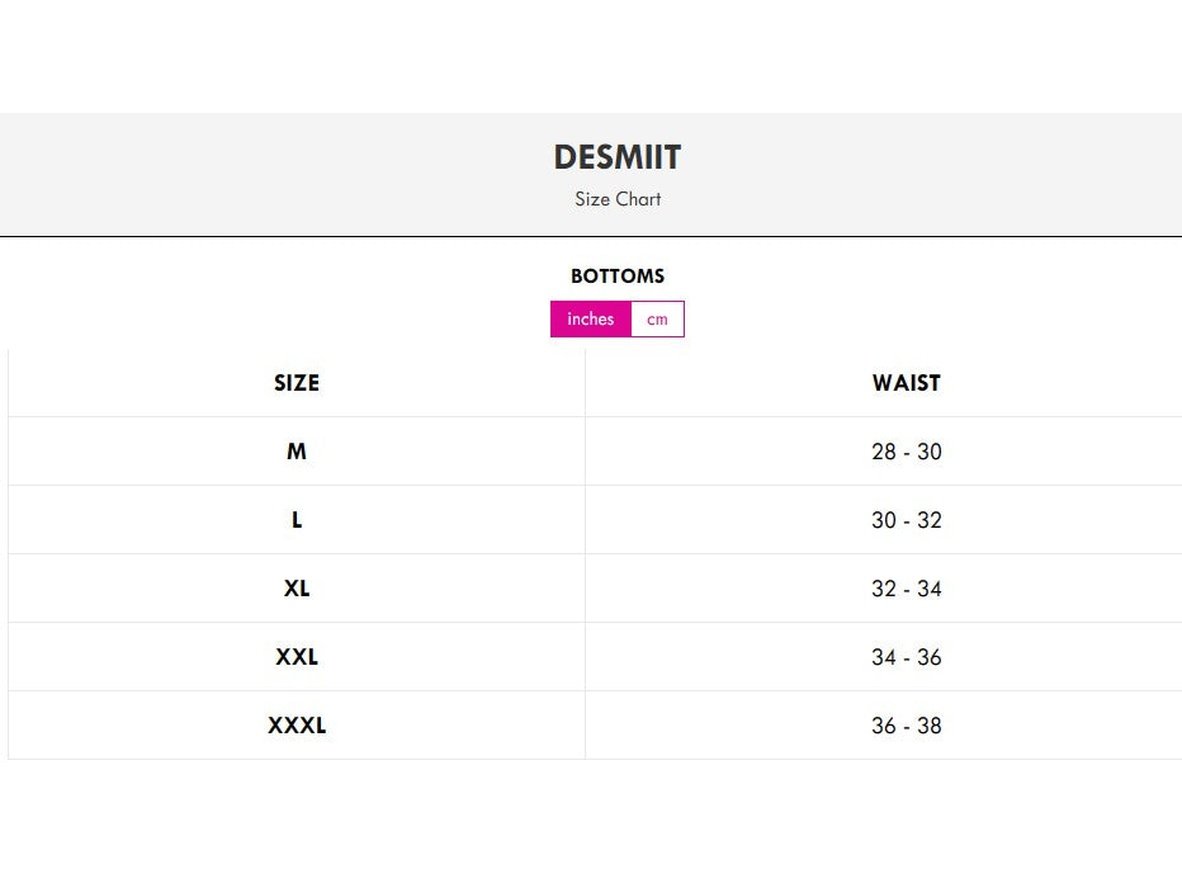Click the SIZE column header
Image resolution: width=1182 pixels, height=888 pixels.
click(297, 383)
